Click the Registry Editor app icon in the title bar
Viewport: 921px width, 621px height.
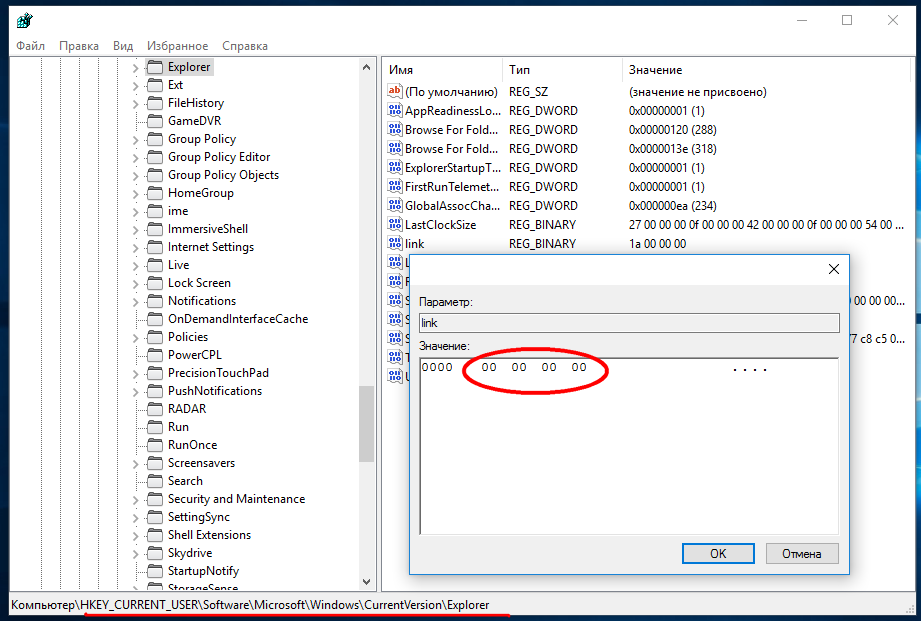click(25, 21)
